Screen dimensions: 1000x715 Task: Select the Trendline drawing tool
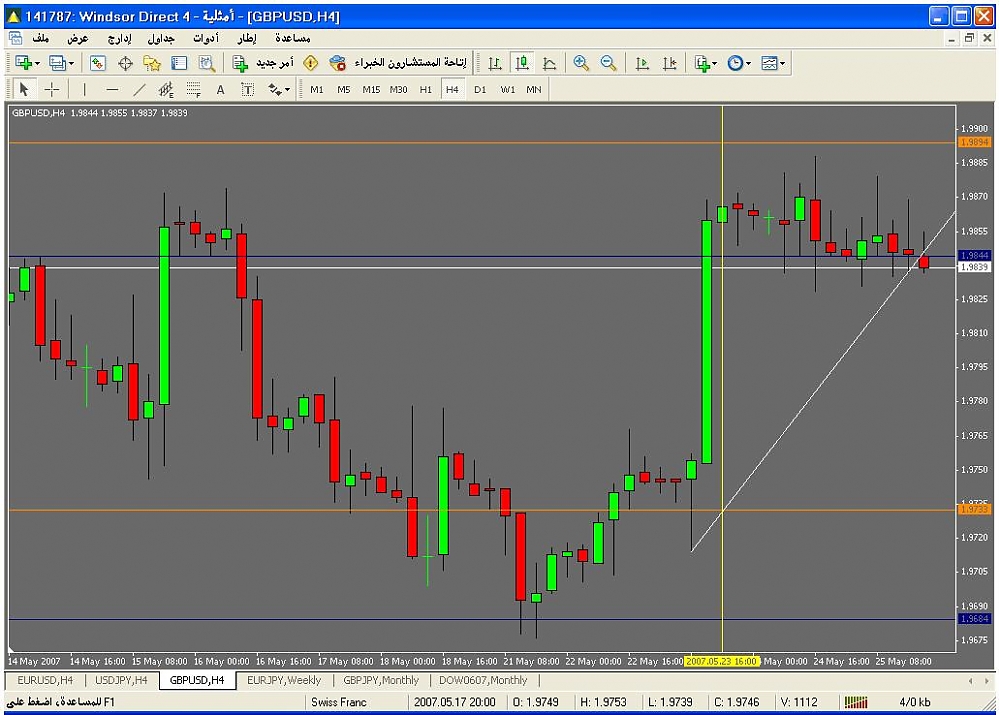click(x=139, y=89)
